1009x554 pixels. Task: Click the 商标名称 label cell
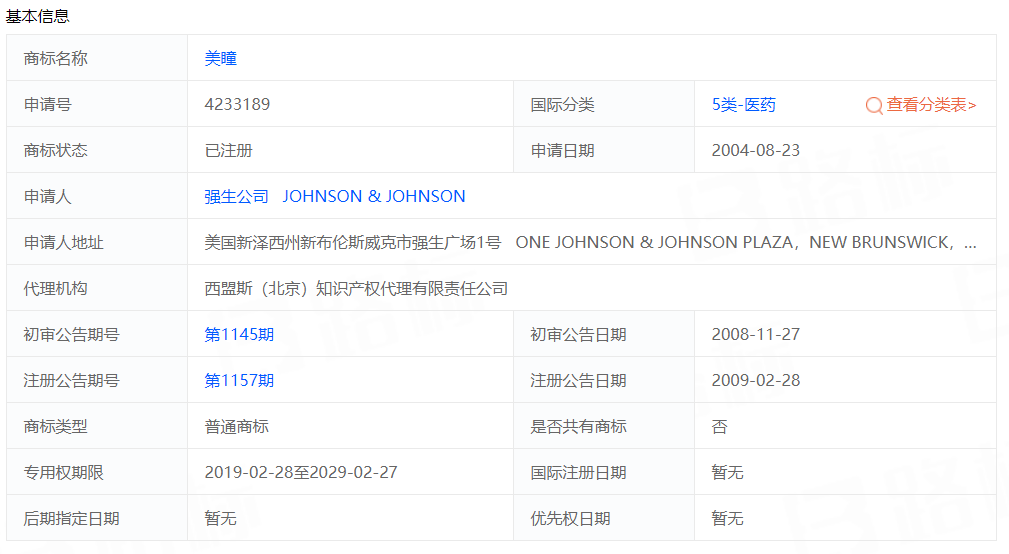(97, 59)
